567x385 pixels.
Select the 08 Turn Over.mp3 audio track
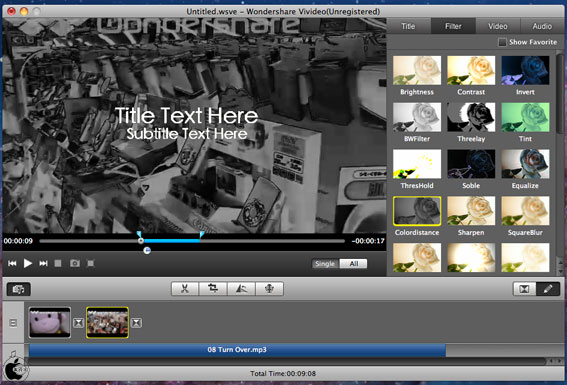tap(237, 350)
